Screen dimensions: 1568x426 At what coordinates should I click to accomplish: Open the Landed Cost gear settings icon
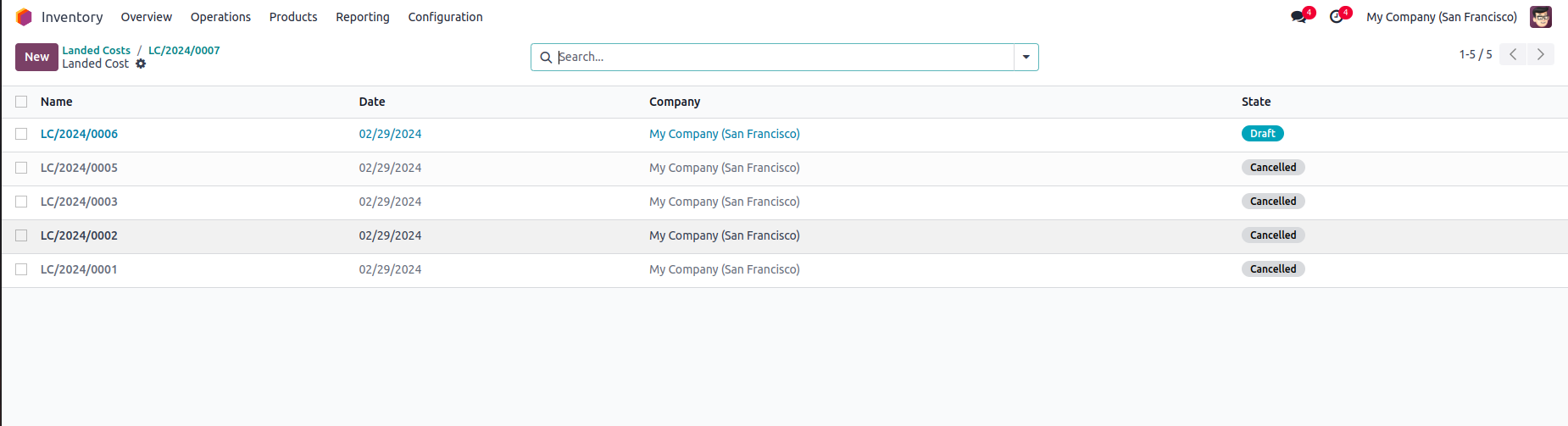point(141,64)
